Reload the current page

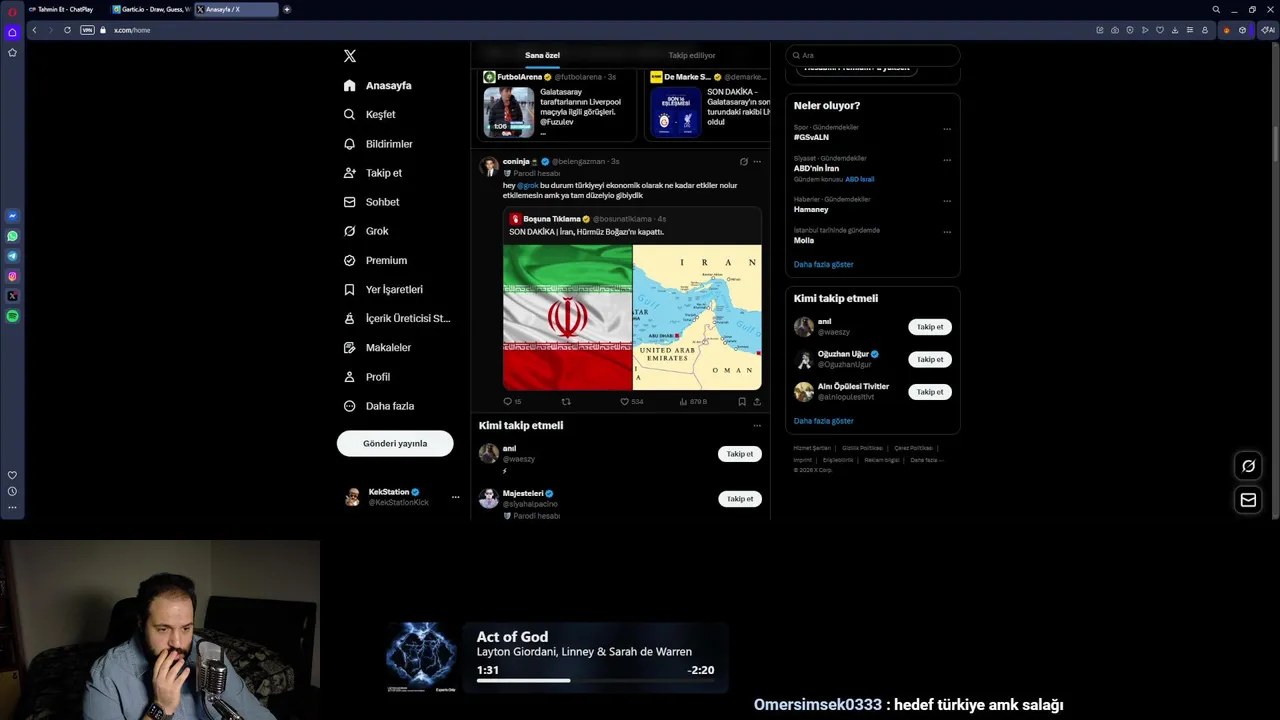67,30
